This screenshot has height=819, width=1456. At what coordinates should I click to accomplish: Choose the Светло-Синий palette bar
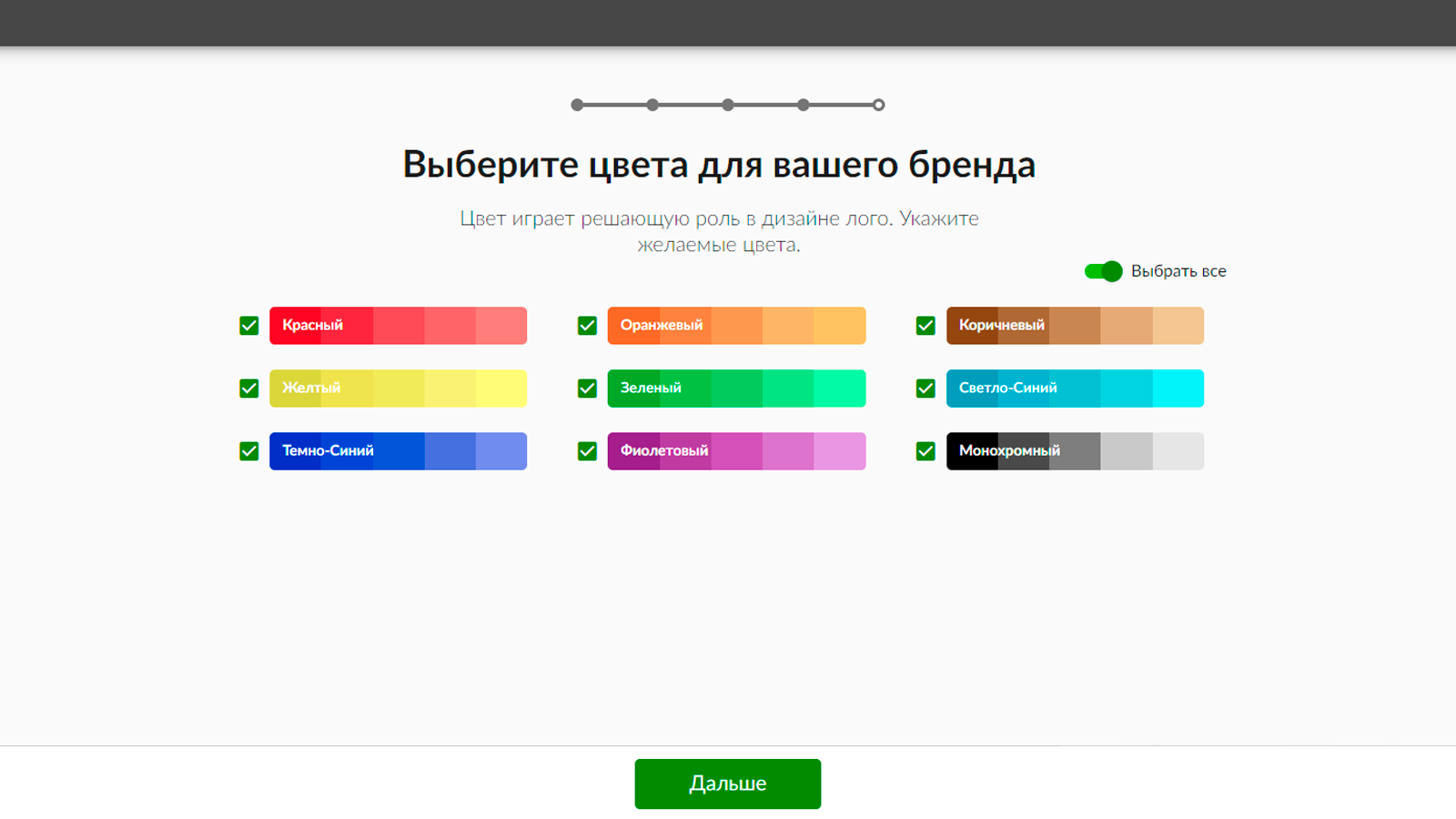1075,389
